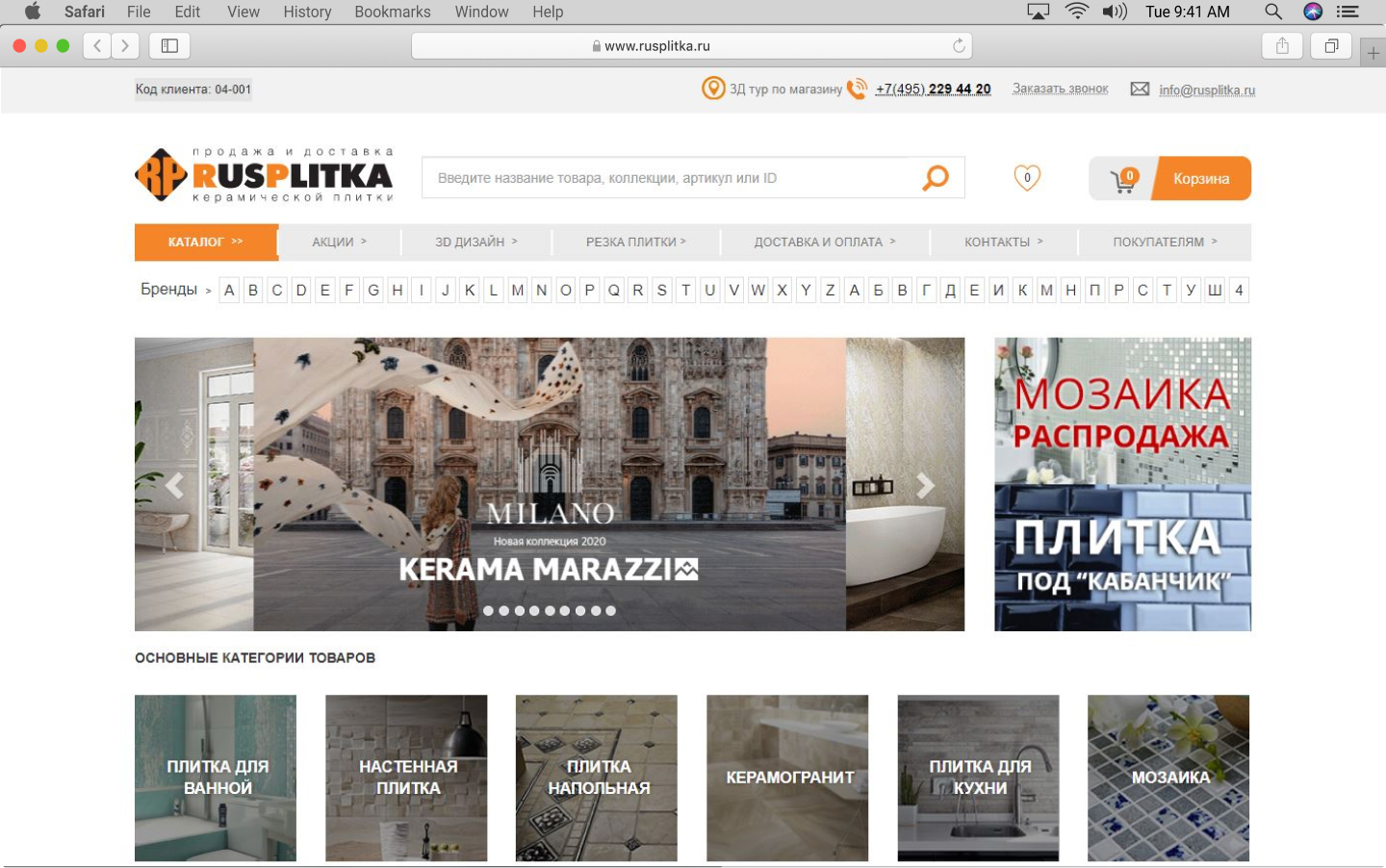Screen dimensions: 1386x868
Task: Open the Bookmarks menu
Action: (392, 12)
